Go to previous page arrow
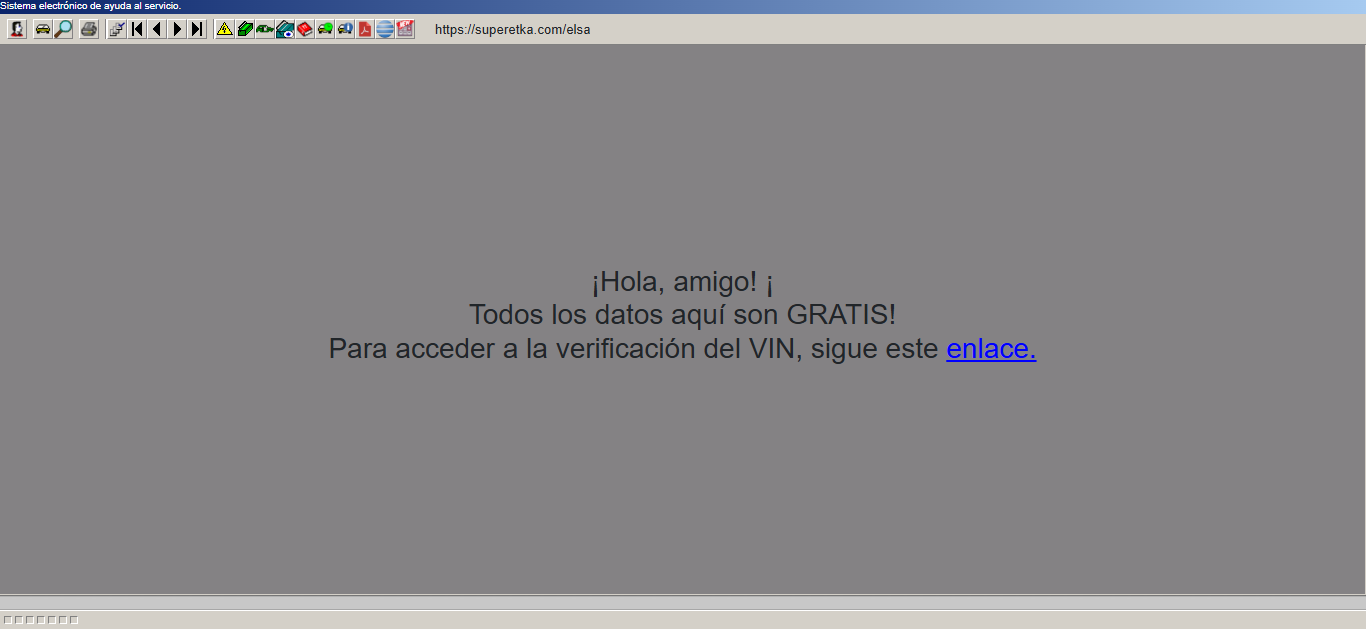1366x629 pixels. (x=157, y=29)
